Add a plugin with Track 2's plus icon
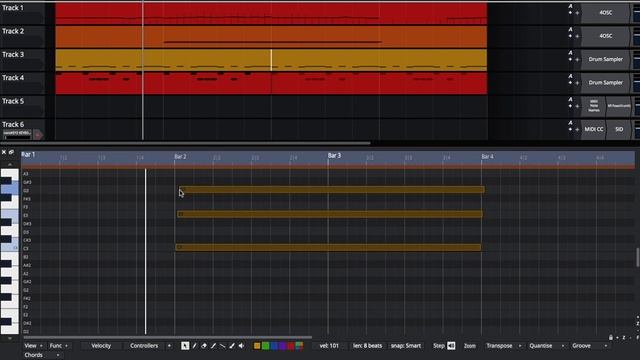Viewport: 640px width, 360px height. tap(577, 36)
